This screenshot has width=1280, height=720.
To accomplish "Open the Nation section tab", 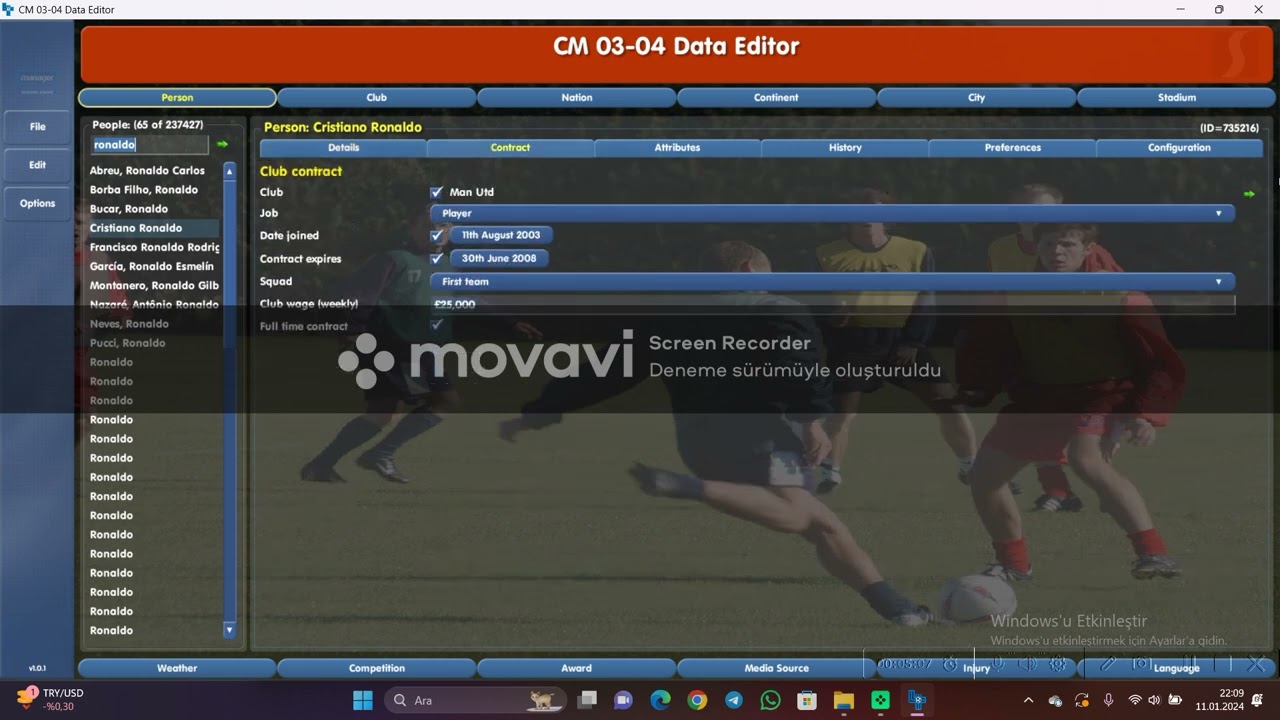I will pyautogui.click(x=576, y=97).
